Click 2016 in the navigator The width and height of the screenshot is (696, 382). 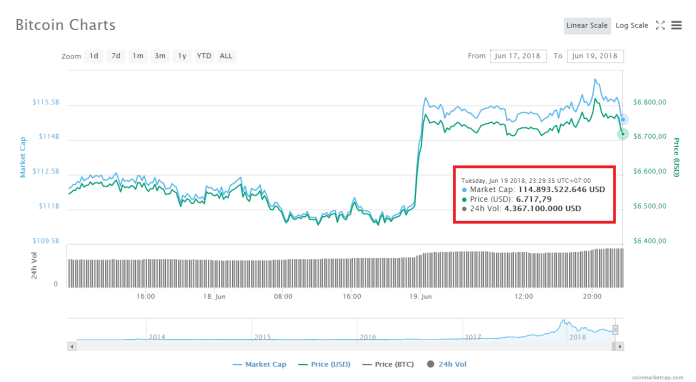pyautogui.click(x=368, y=337)
